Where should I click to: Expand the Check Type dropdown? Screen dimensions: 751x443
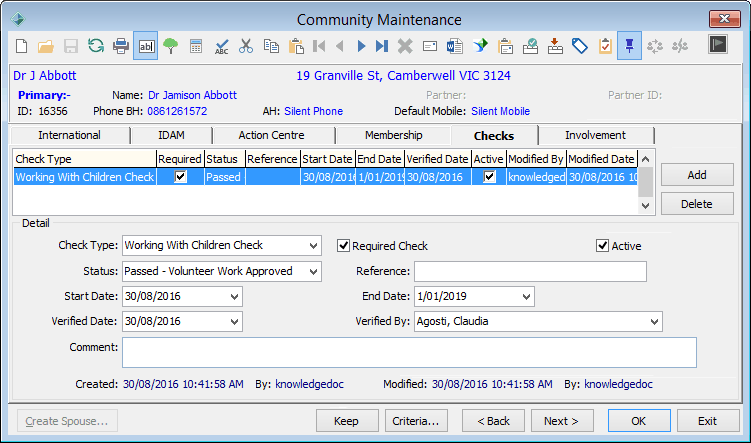pyautogui.click(x=313, y=246)
